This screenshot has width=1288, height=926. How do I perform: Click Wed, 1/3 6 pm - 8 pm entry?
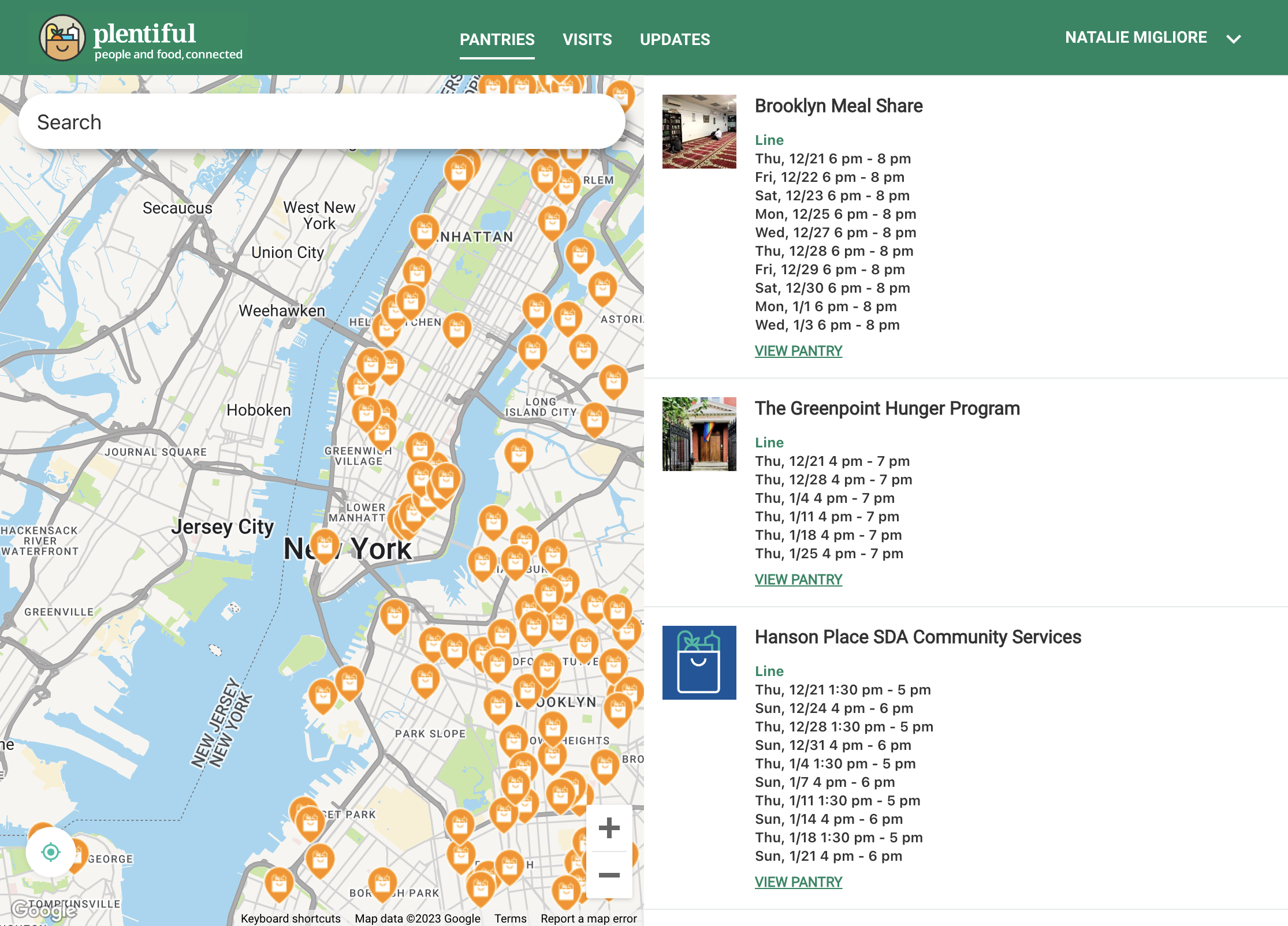click(x=827, y=325)
